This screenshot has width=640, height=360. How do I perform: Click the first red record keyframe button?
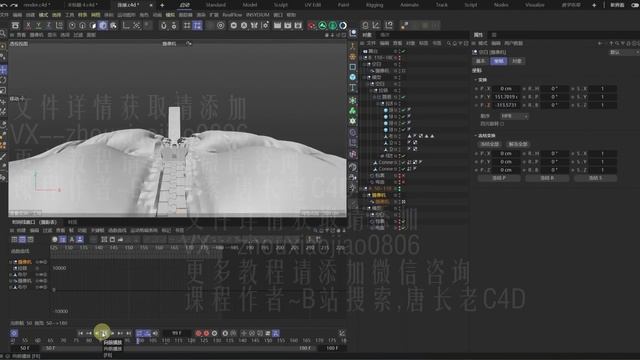[198, 333]
